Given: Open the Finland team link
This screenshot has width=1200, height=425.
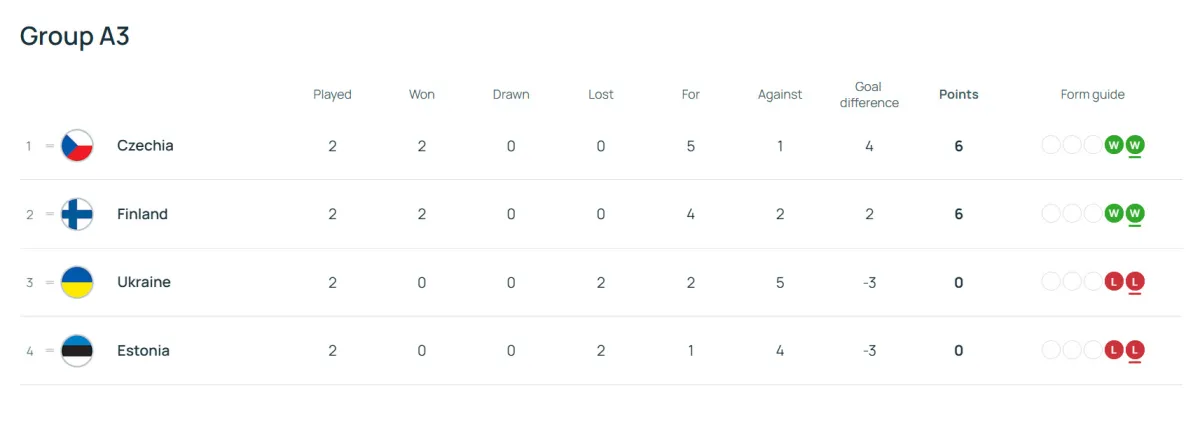Looking at the screenshot, I should [142, 214].
